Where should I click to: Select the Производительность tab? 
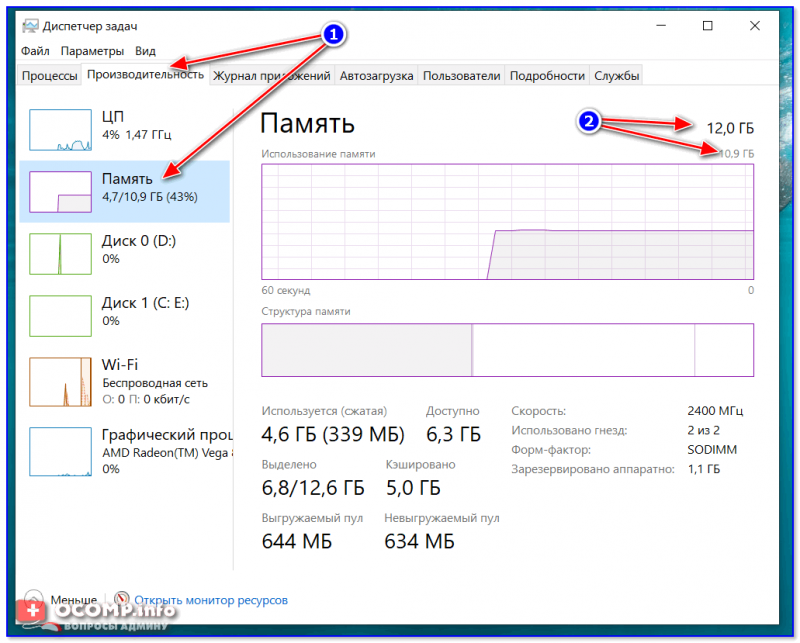coord(145,75)
